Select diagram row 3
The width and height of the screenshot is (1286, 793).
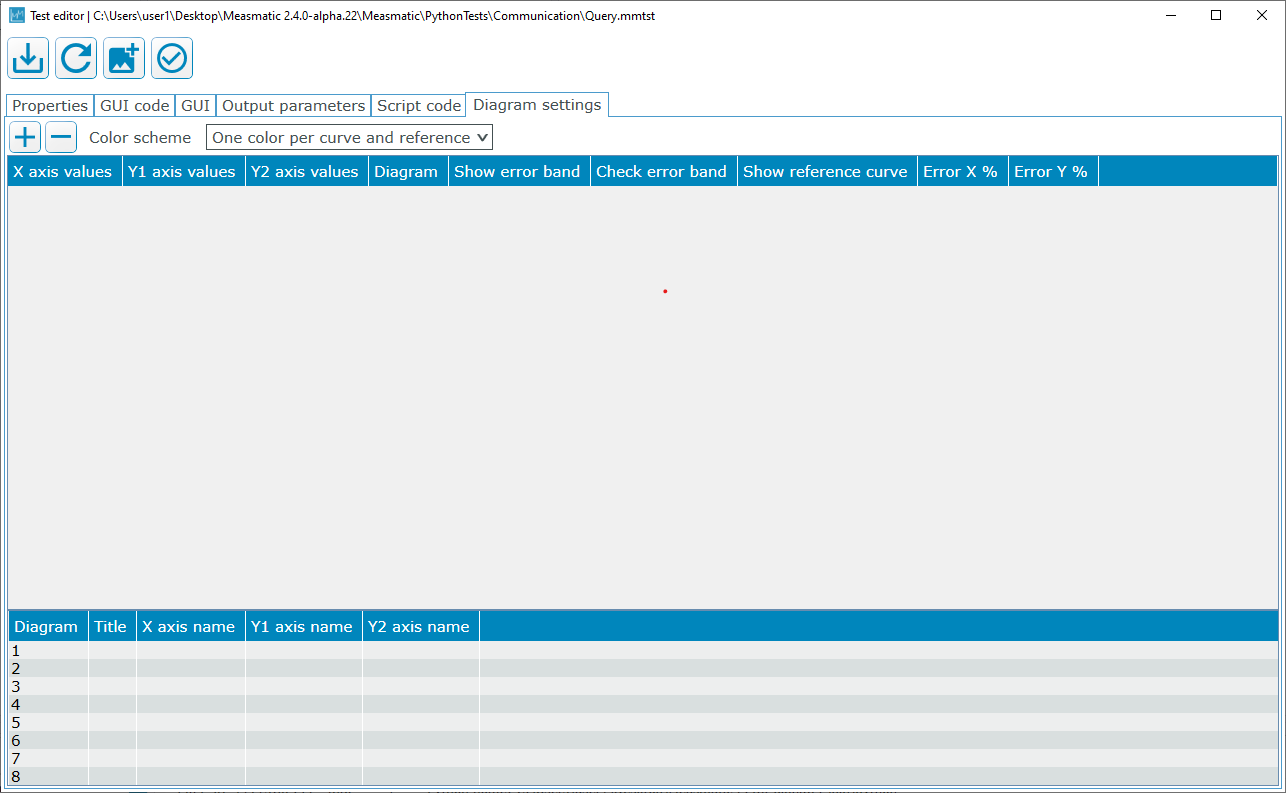pyautogui.click(x=643, y=686)
